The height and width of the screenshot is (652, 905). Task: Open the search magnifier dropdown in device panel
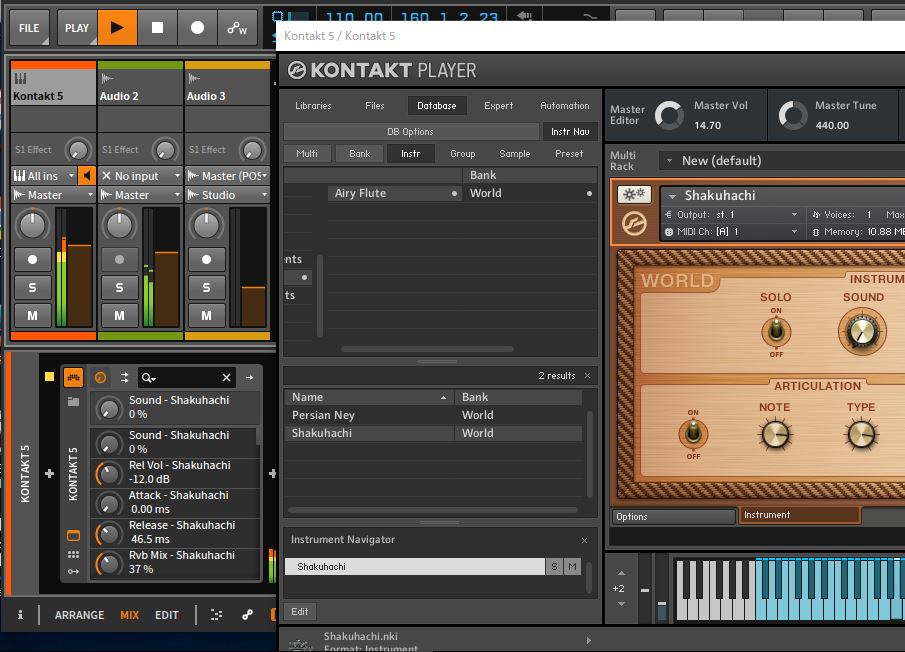[149, 378]
